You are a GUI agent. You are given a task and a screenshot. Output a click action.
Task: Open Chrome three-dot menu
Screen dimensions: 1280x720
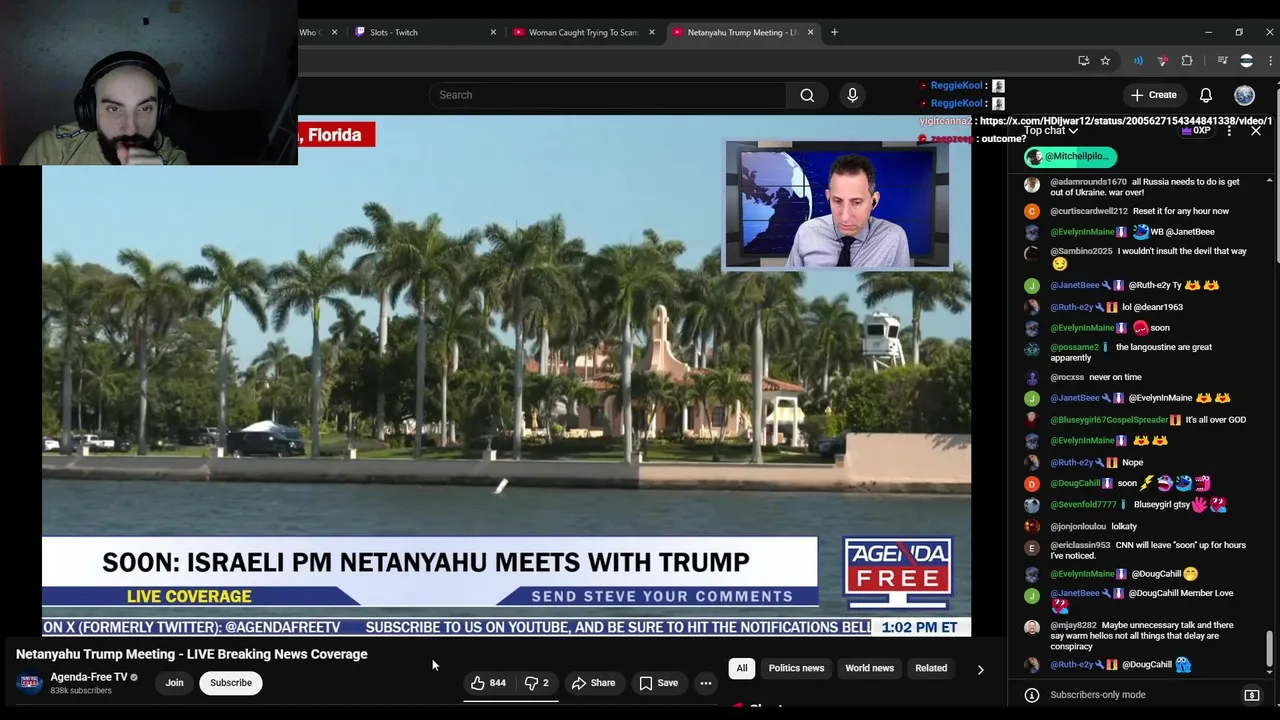coord(1270,61)
